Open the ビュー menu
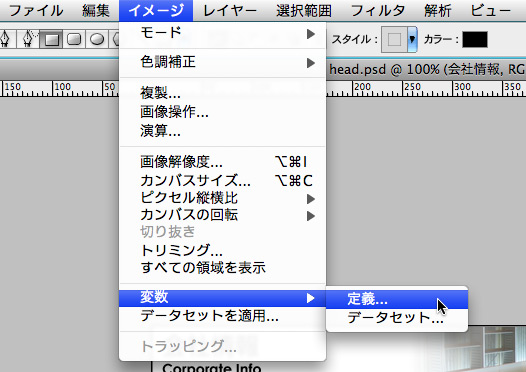The width and height of the screenshot is (526, 372). (x=490, y=11)
